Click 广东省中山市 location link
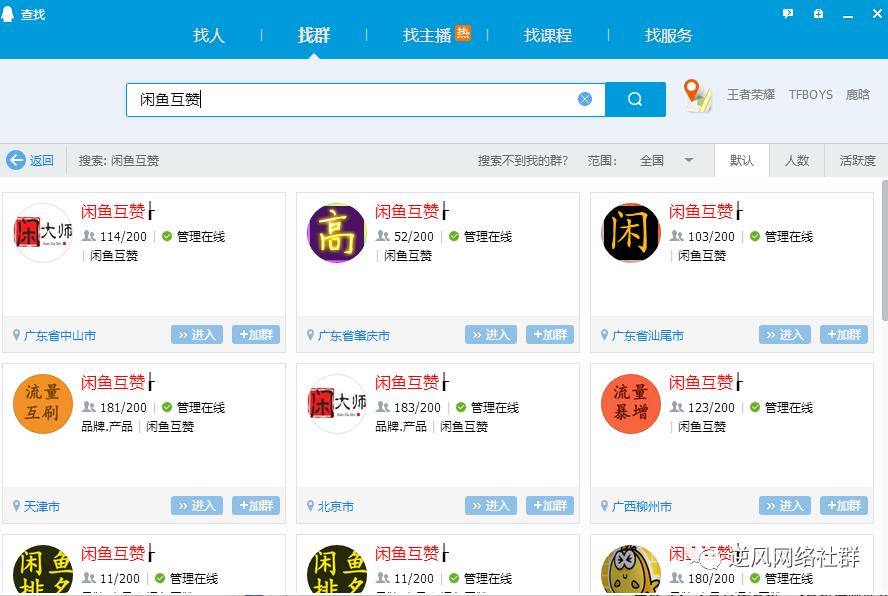 coord(60,335)
